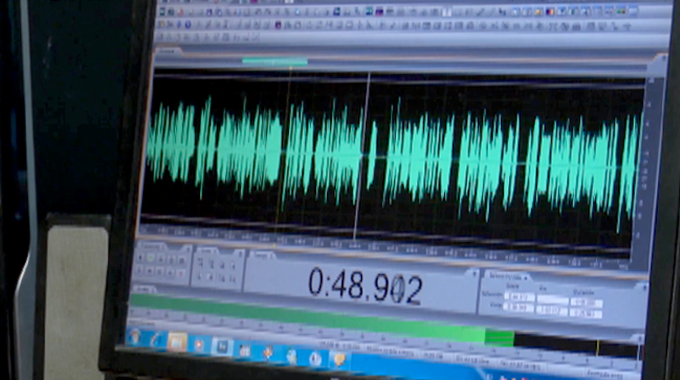680x380 pixels.
Task: Select the Main tab above the waveform
Action: (167, 51)
